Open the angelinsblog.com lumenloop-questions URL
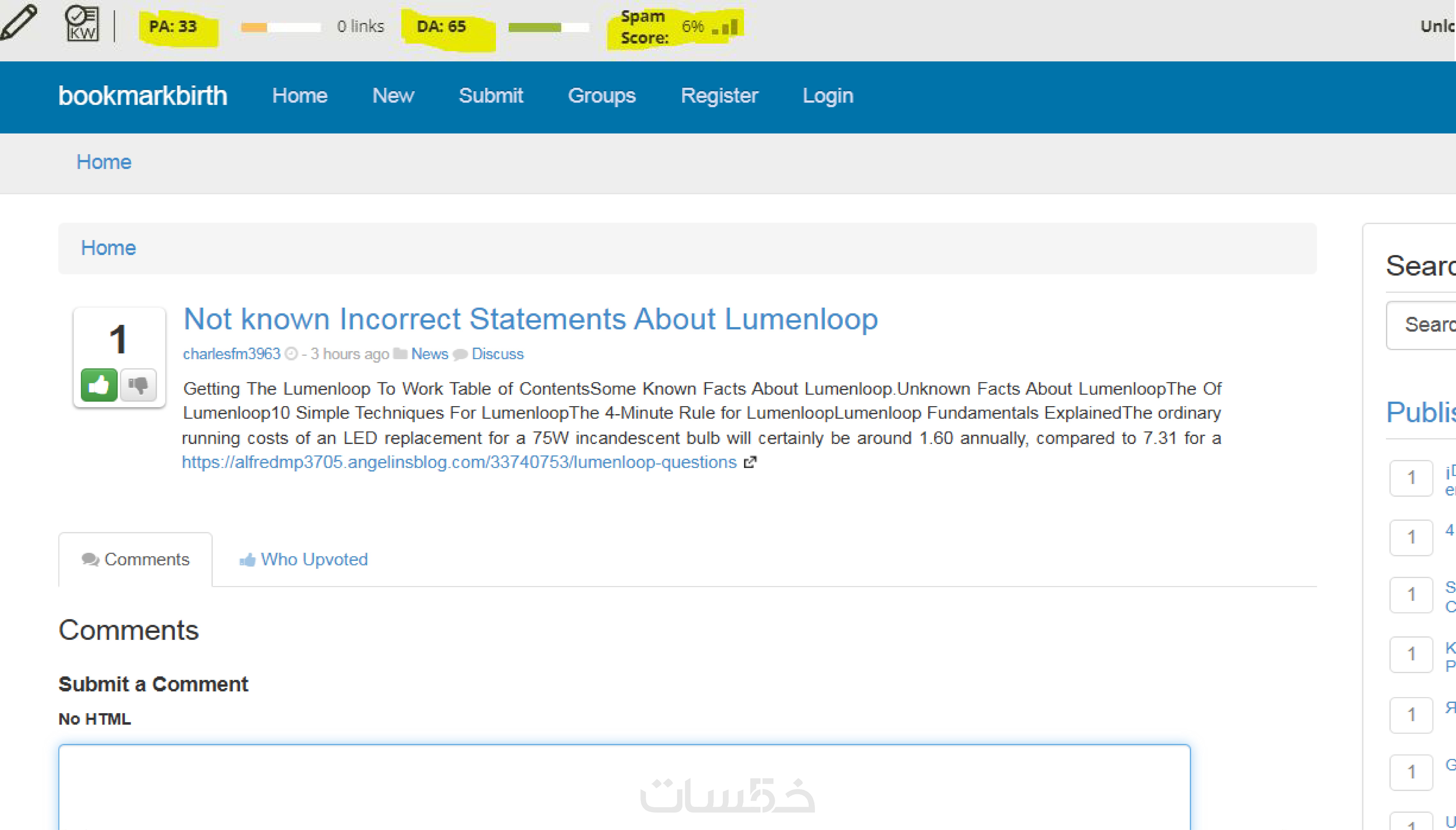Image resolution: width=1456 pixels, height=830 pixels. pos(459,462)
